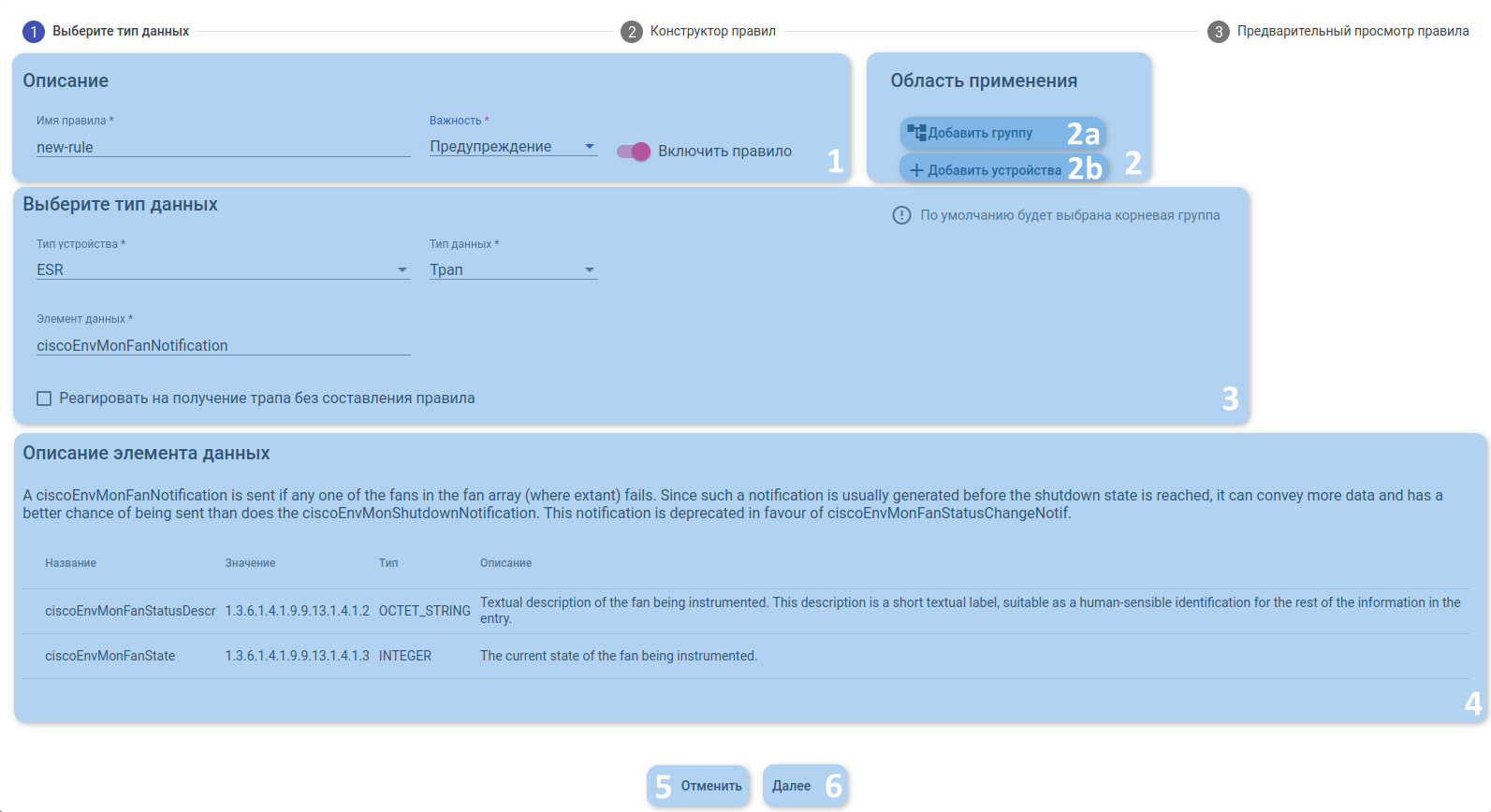Go to step 3 Предварительный просмотр правила

point(1338,32)
